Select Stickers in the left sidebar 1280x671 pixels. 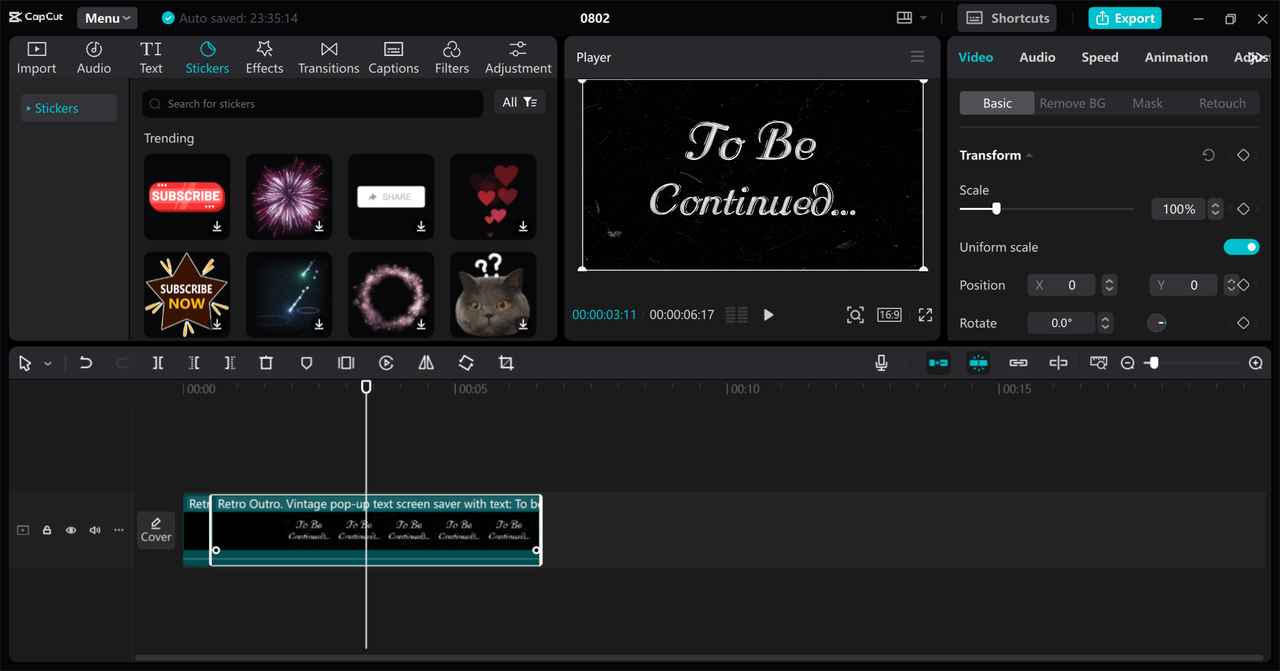click(69, 108)
